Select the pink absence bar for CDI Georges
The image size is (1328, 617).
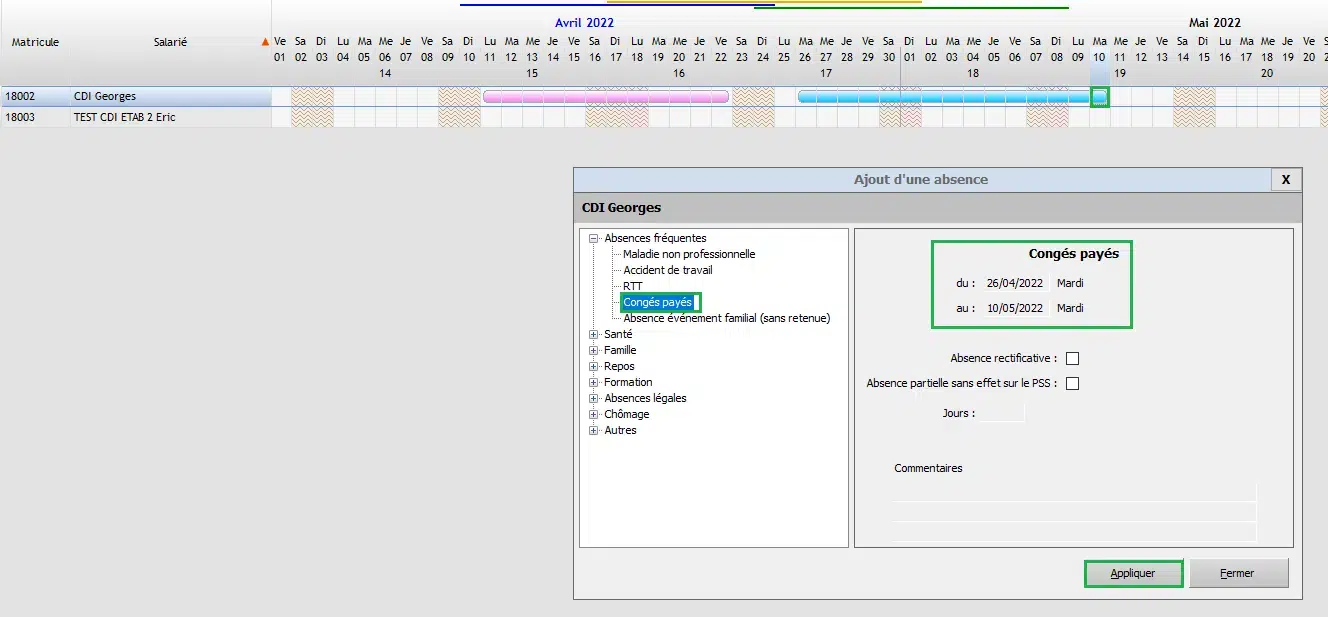coord(605,97)
